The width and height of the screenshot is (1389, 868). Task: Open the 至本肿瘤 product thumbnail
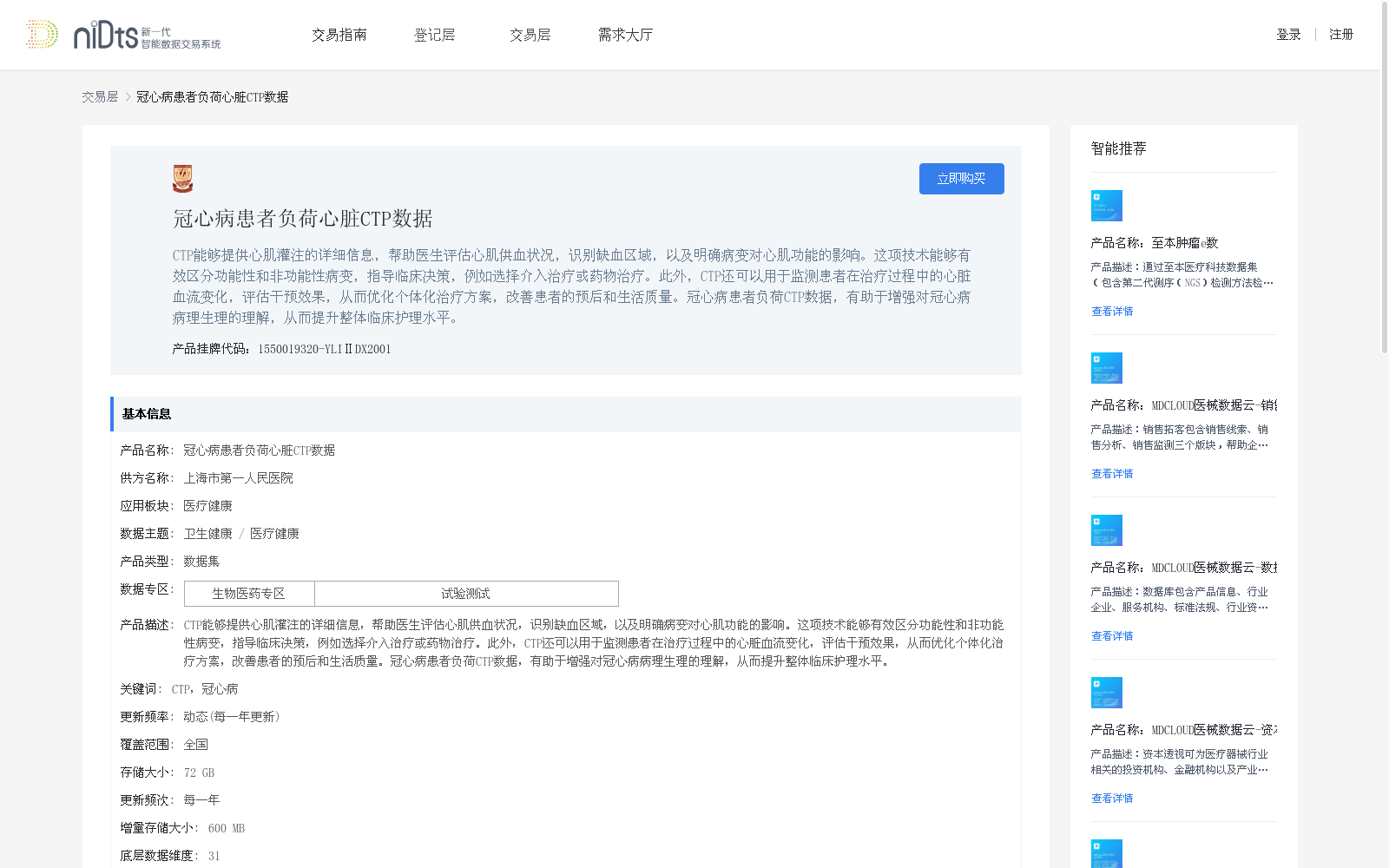coord(1106,206)
